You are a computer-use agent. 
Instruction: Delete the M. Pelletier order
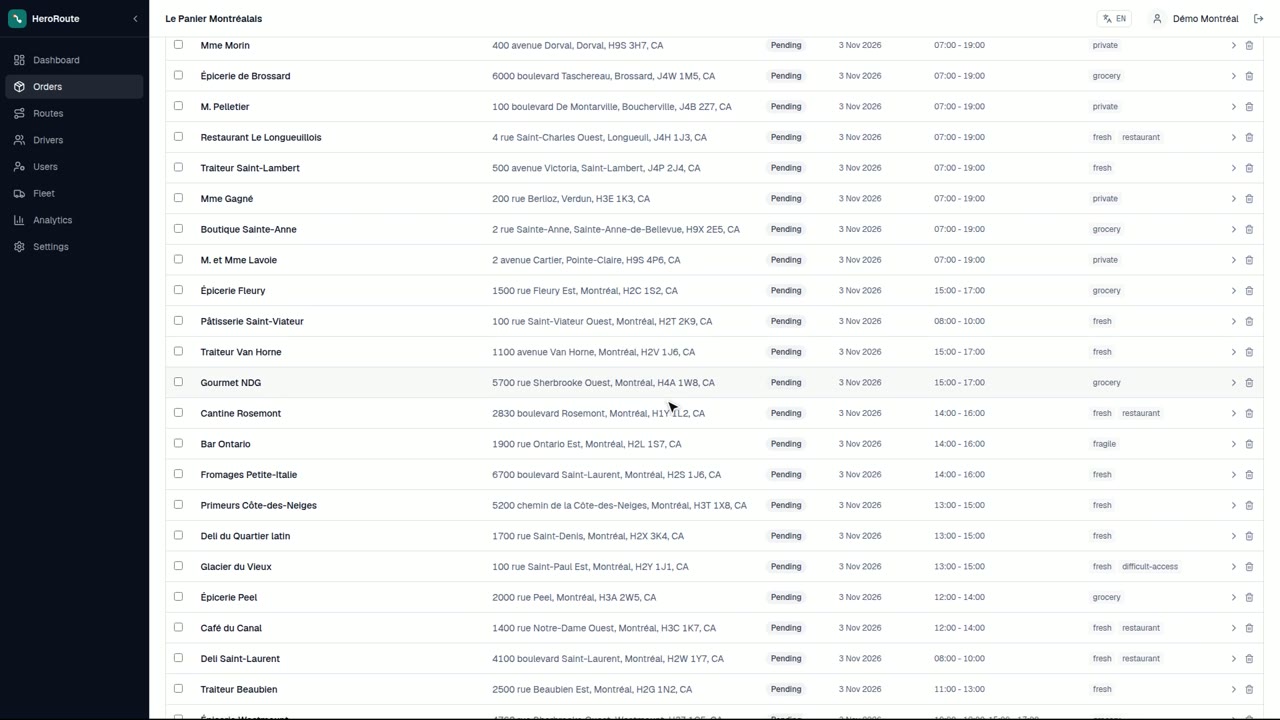pos(1249,107)
